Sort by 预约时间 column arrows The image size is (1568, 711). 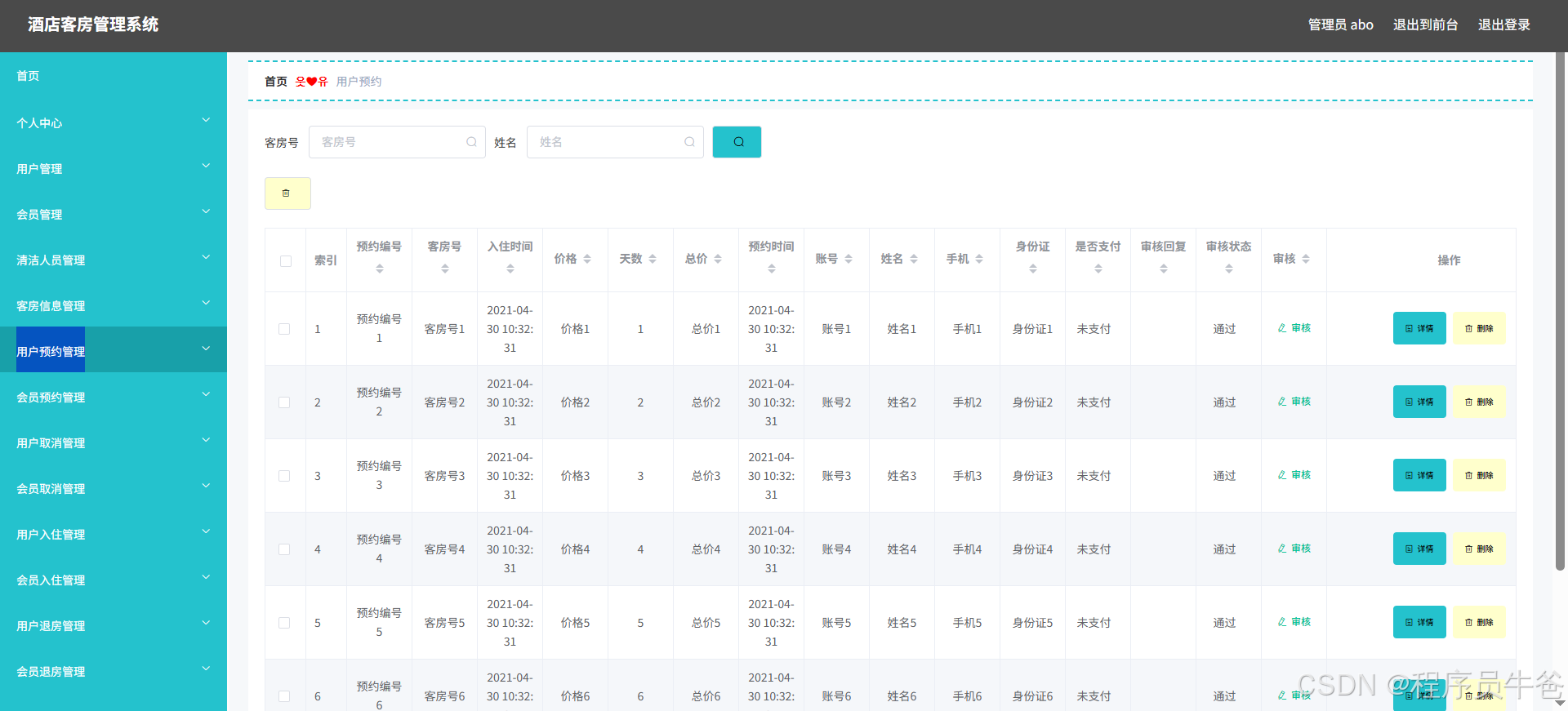772,269
